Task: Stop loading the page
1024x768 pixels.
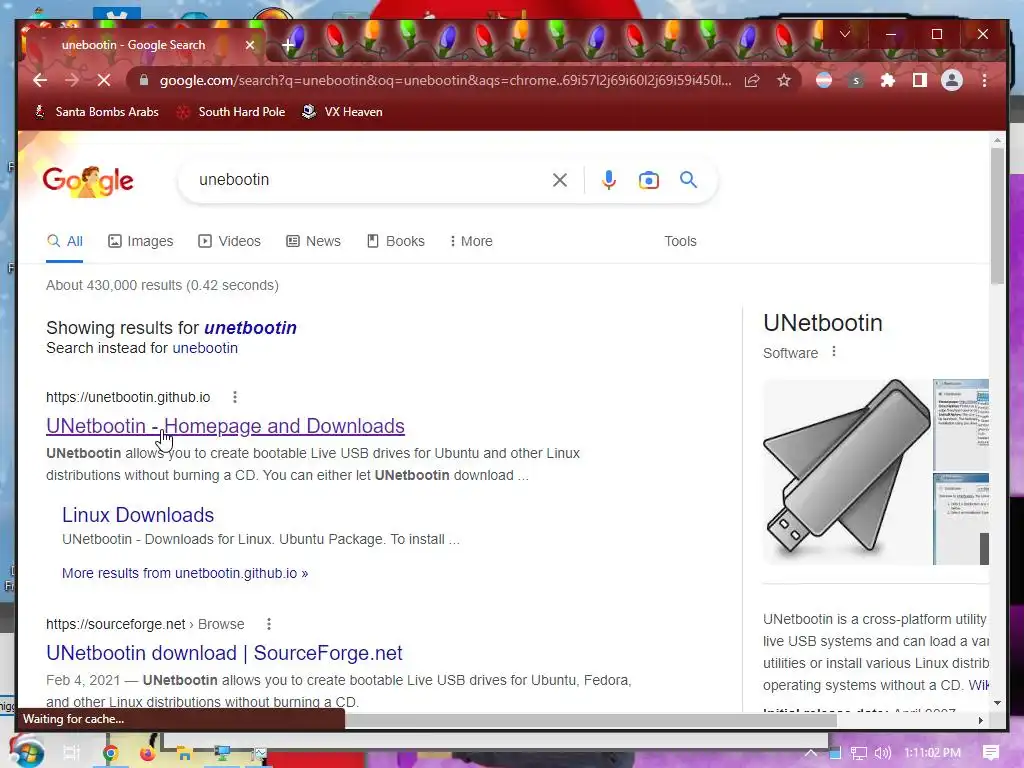Action: click(104, 80)
